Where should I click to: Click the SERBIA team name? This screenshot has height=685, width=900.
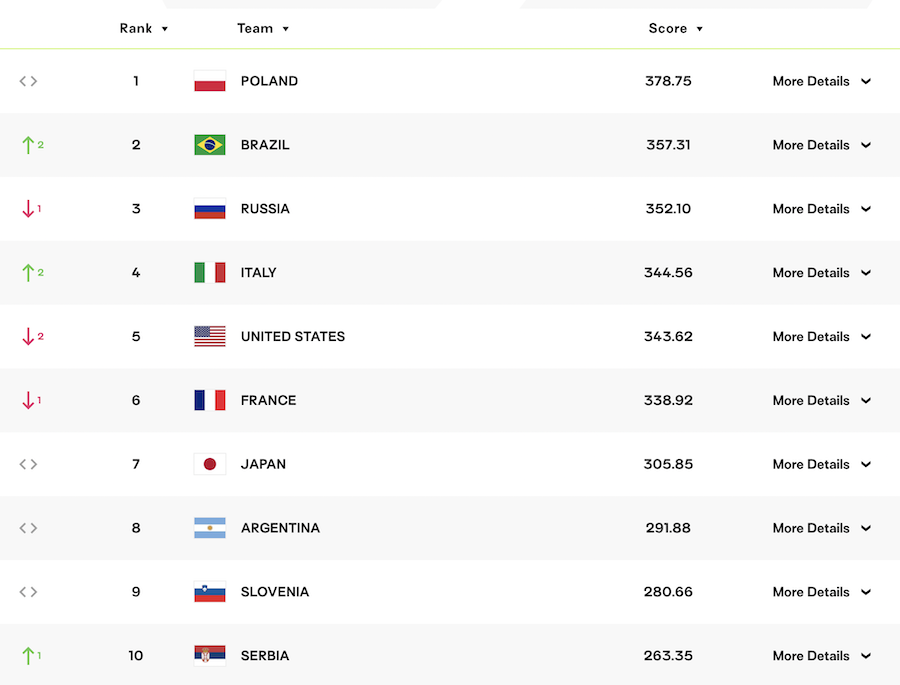pos(265,656)
